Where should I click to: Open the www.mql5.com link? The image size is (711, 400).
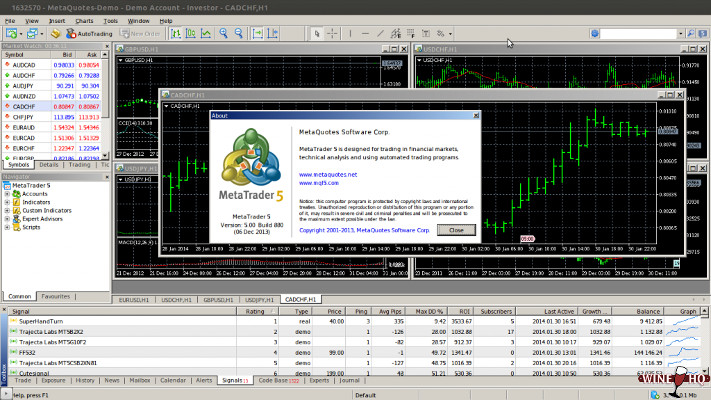(319, 184)
